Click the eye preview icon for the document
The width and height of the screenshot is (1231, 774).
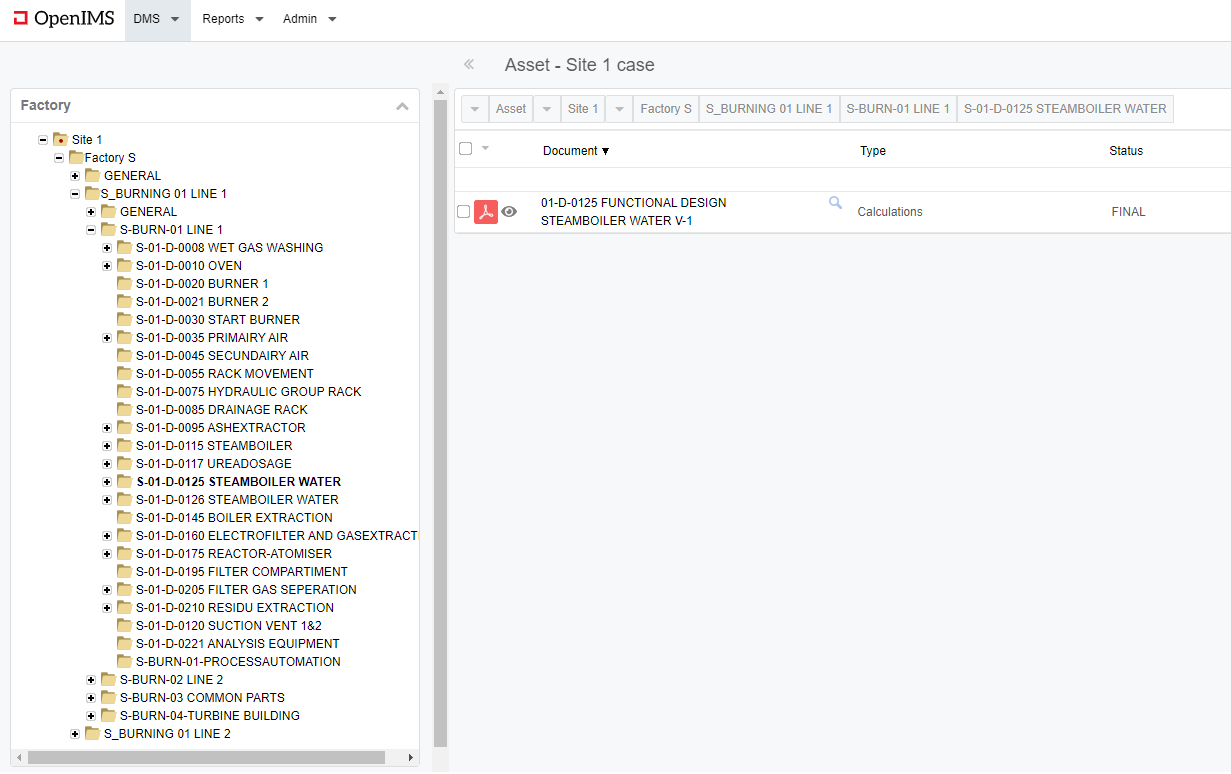(509, 212)
